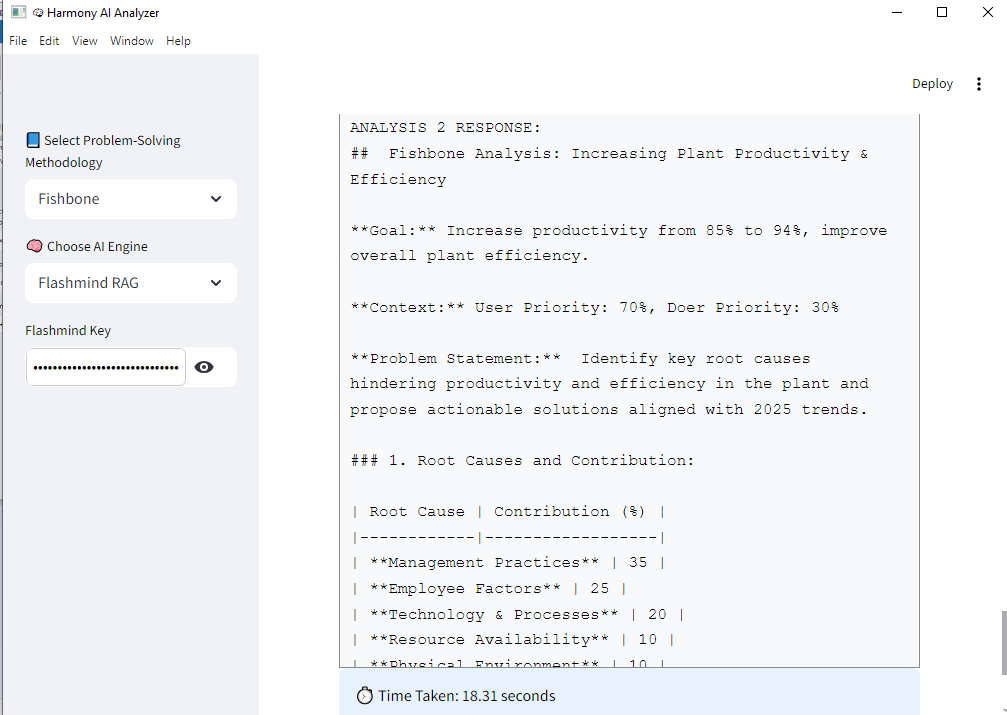Open the View menu

pyautogui.click(x=84, y=41)
